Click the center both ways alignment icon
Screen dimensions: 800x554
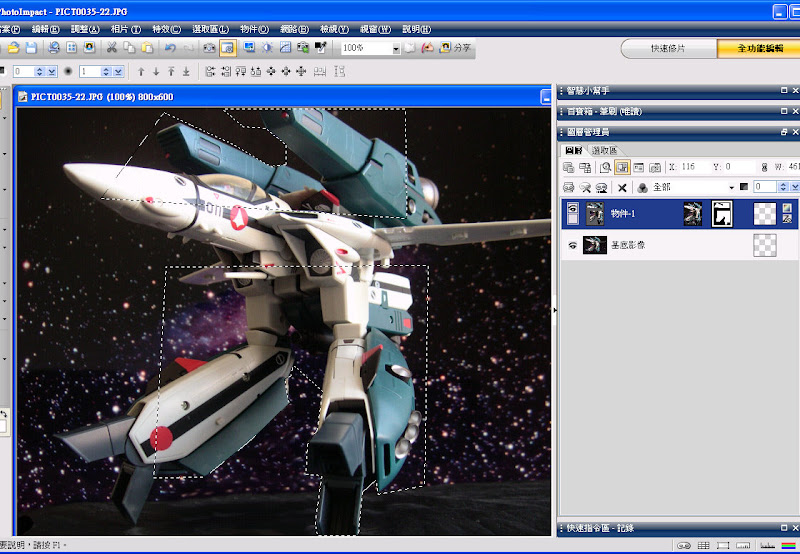[x=301, y=72]
